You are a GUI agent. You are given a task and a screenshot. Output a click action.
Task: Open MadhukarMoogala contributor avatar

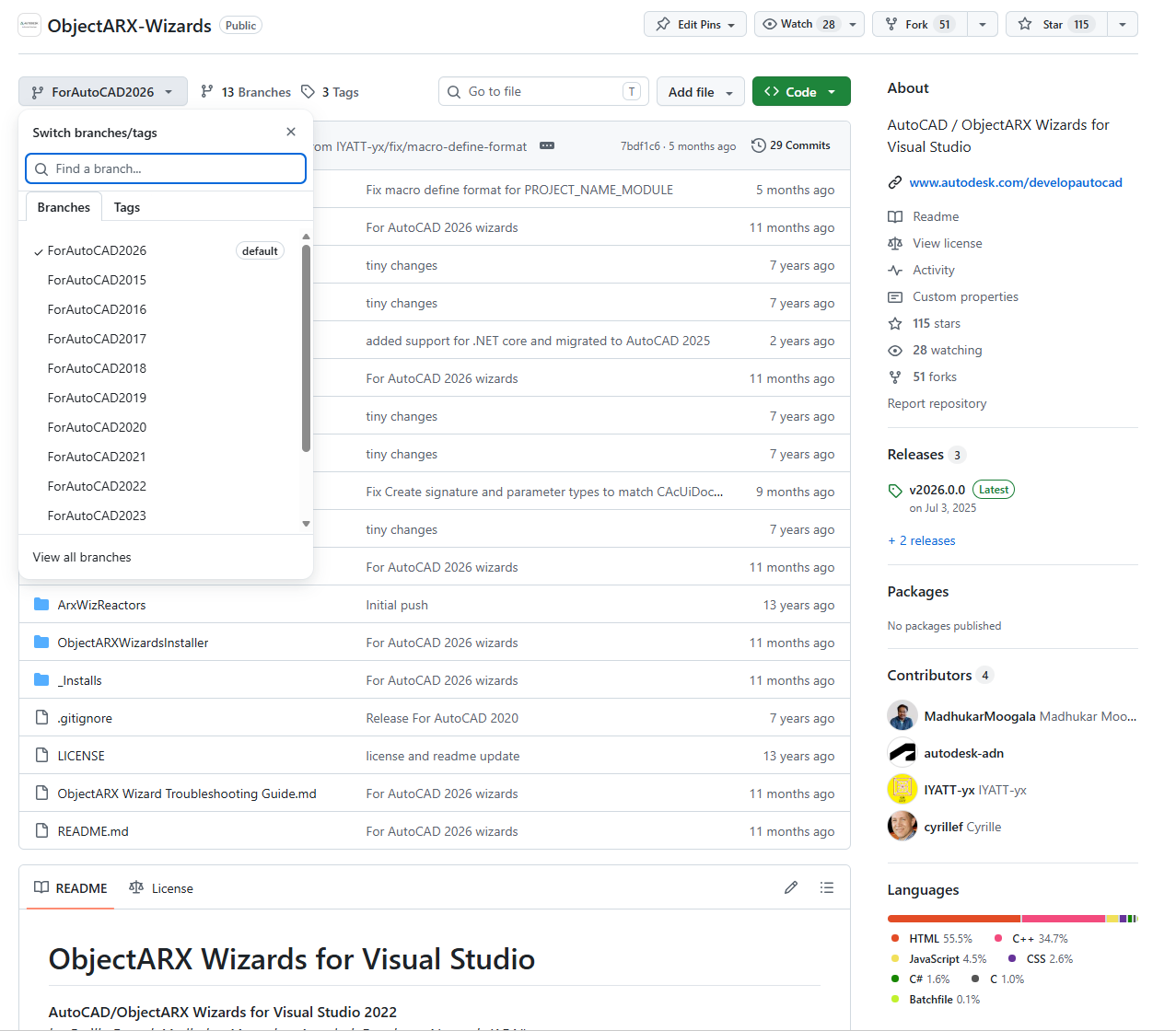[902, 715]
